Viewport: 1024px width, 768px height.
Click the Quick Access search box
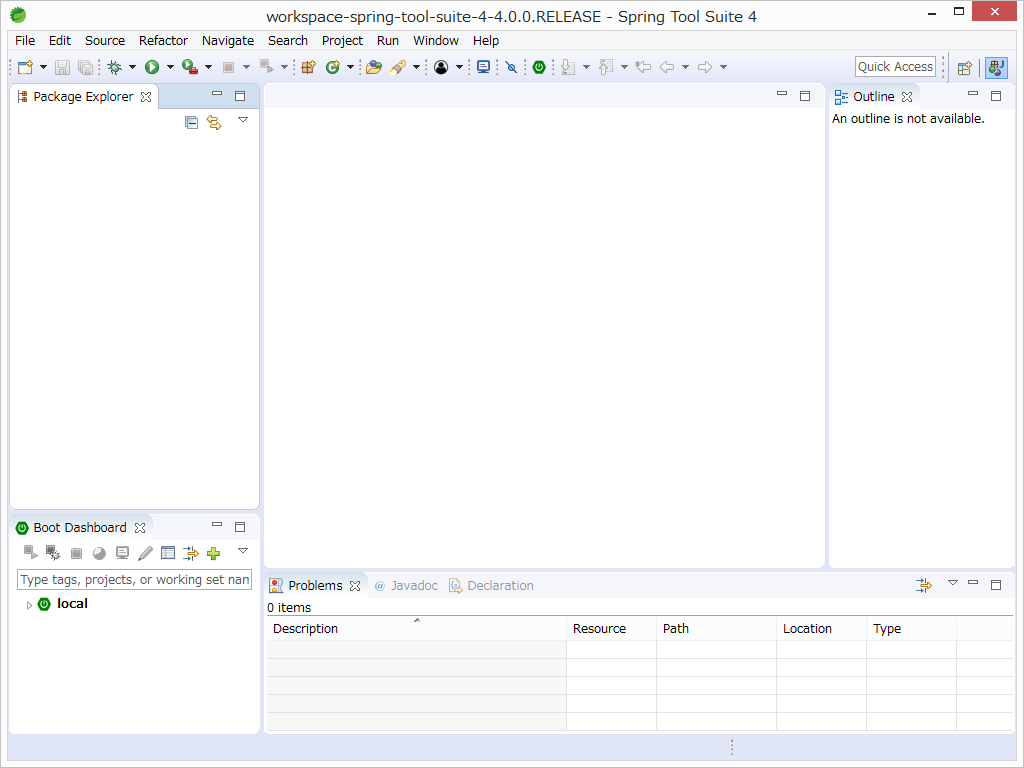click(x=895, y=67)
